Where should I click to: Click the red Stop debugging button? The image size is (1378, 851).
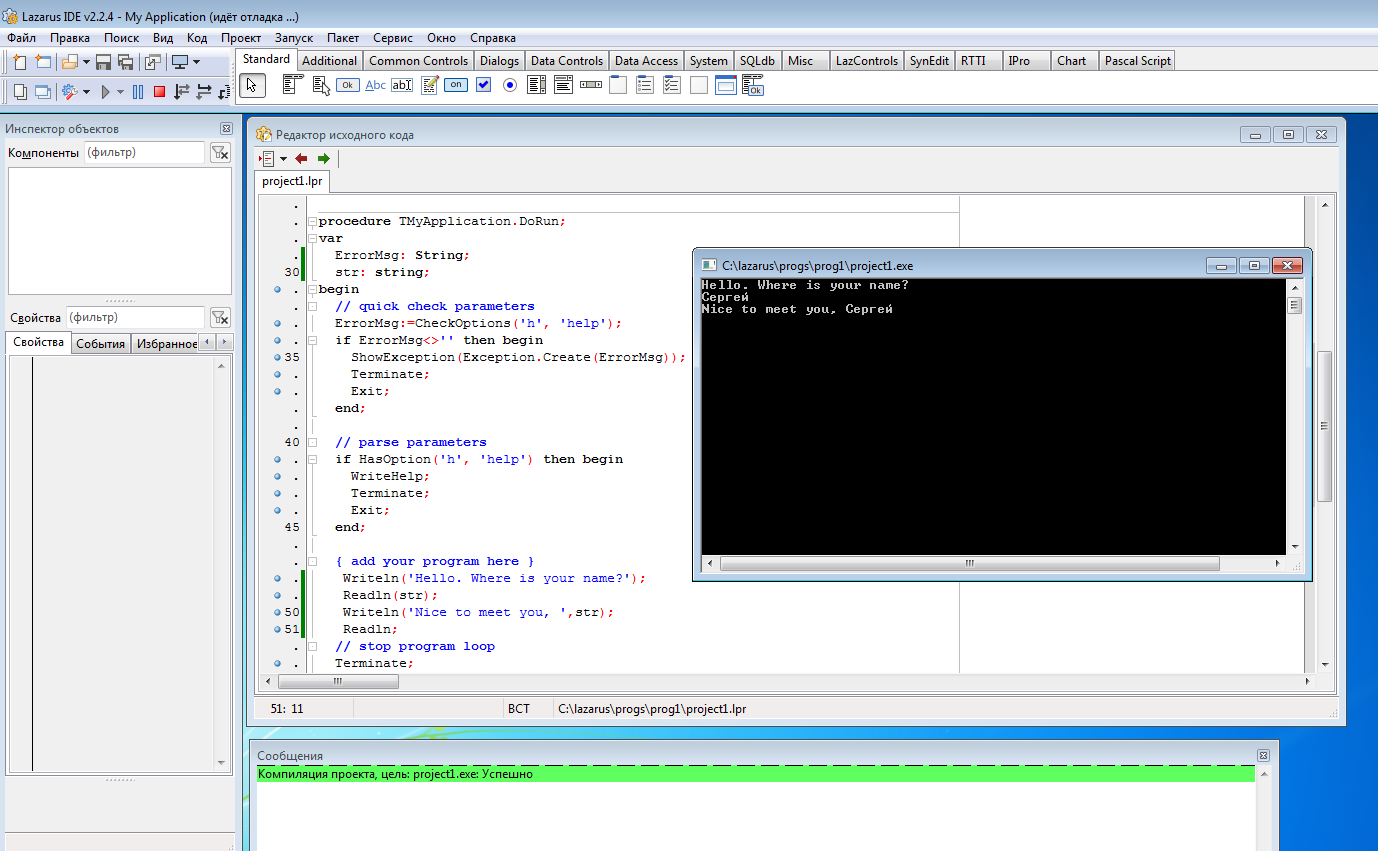tap(159, 92)
